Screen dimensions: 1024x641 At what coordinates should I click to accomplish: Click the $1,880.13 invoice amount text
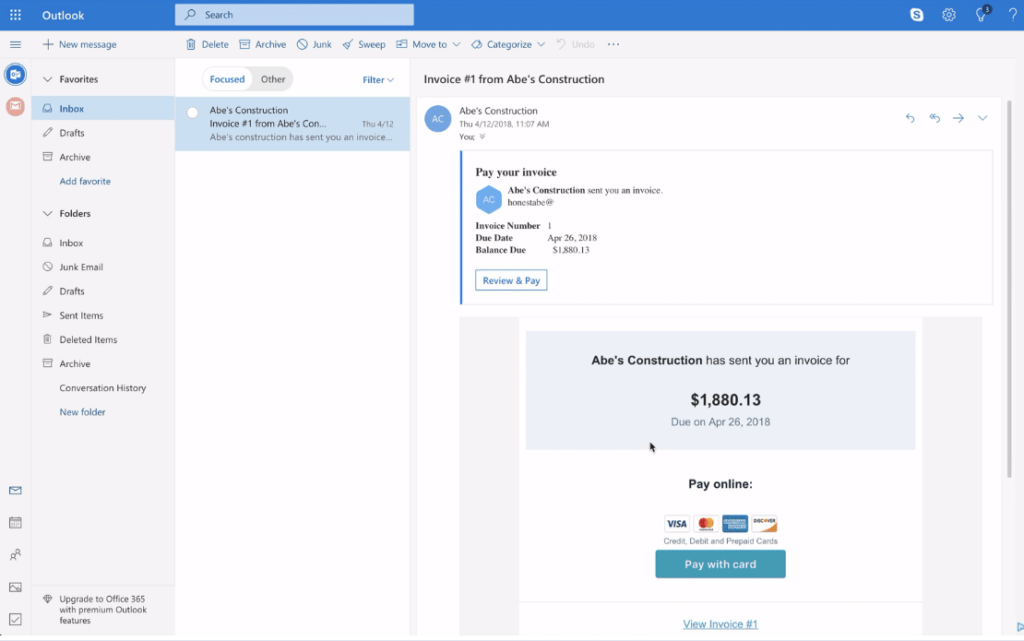click(x=726, y=399)
